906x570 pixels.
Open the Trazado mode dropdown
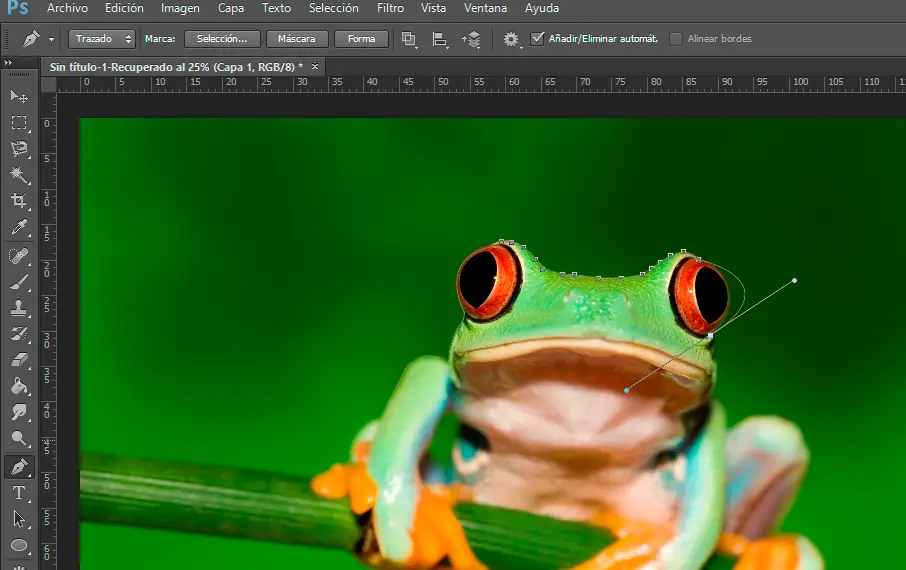(x=102, y=39)
